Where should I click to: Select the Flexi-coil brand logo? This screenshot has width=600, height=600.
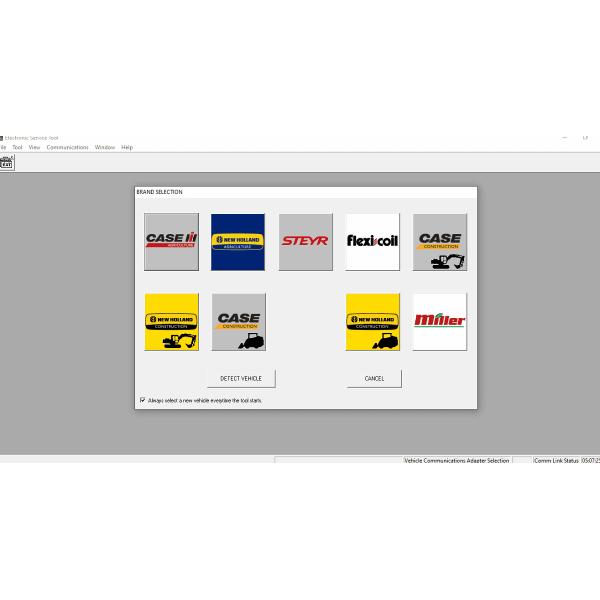(x=372, y=241)
